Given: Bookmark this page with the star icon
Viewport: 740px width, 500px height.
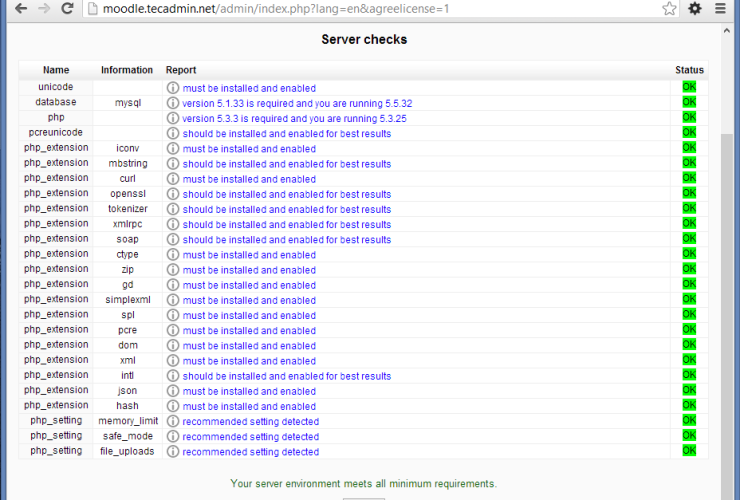Looking at the screenshot, I should coord(669,9).
